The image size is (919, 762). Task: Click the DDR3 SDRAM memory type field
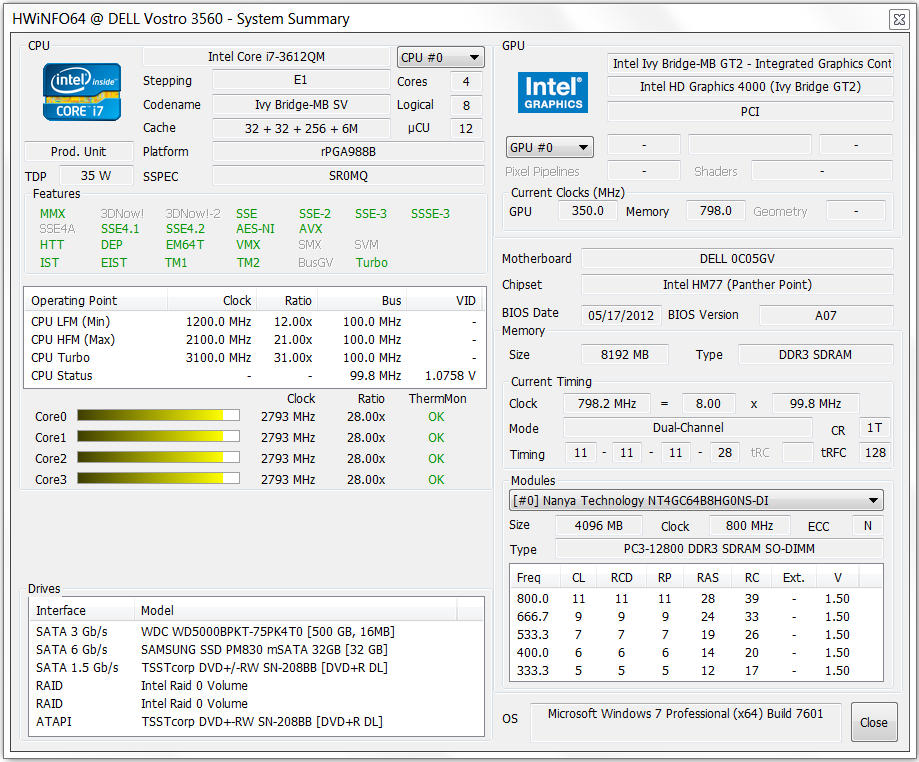[x=816, y=355]
